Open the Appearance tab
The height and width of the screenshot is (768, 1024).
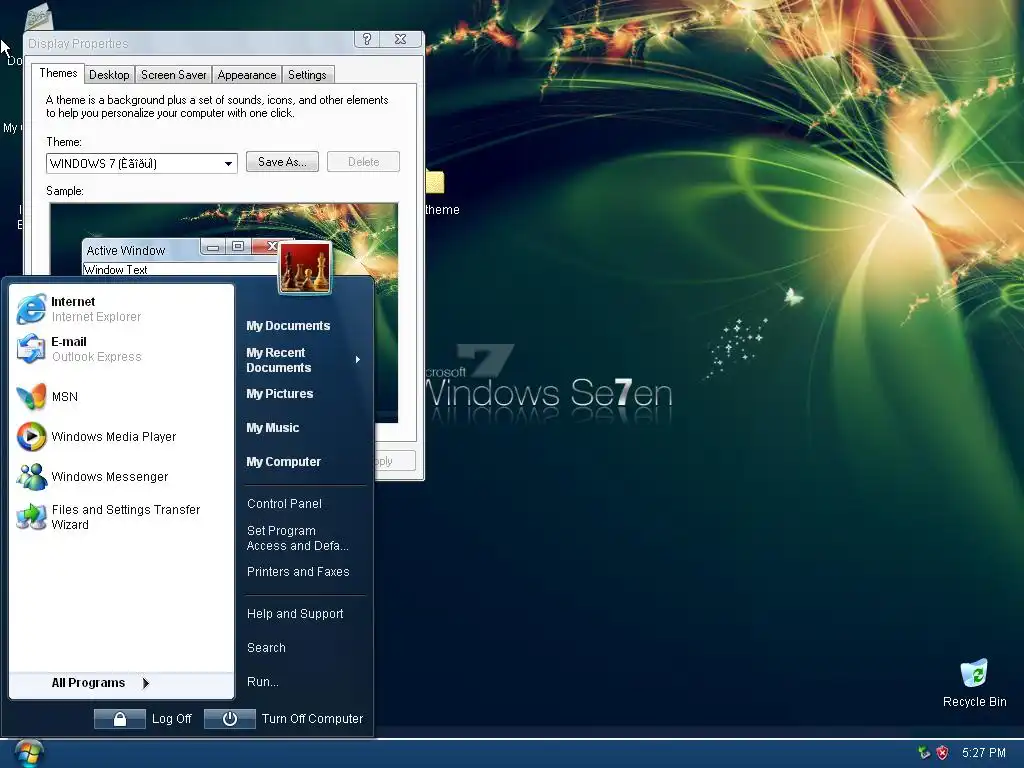pyautogui.click(x=247, y=74)
